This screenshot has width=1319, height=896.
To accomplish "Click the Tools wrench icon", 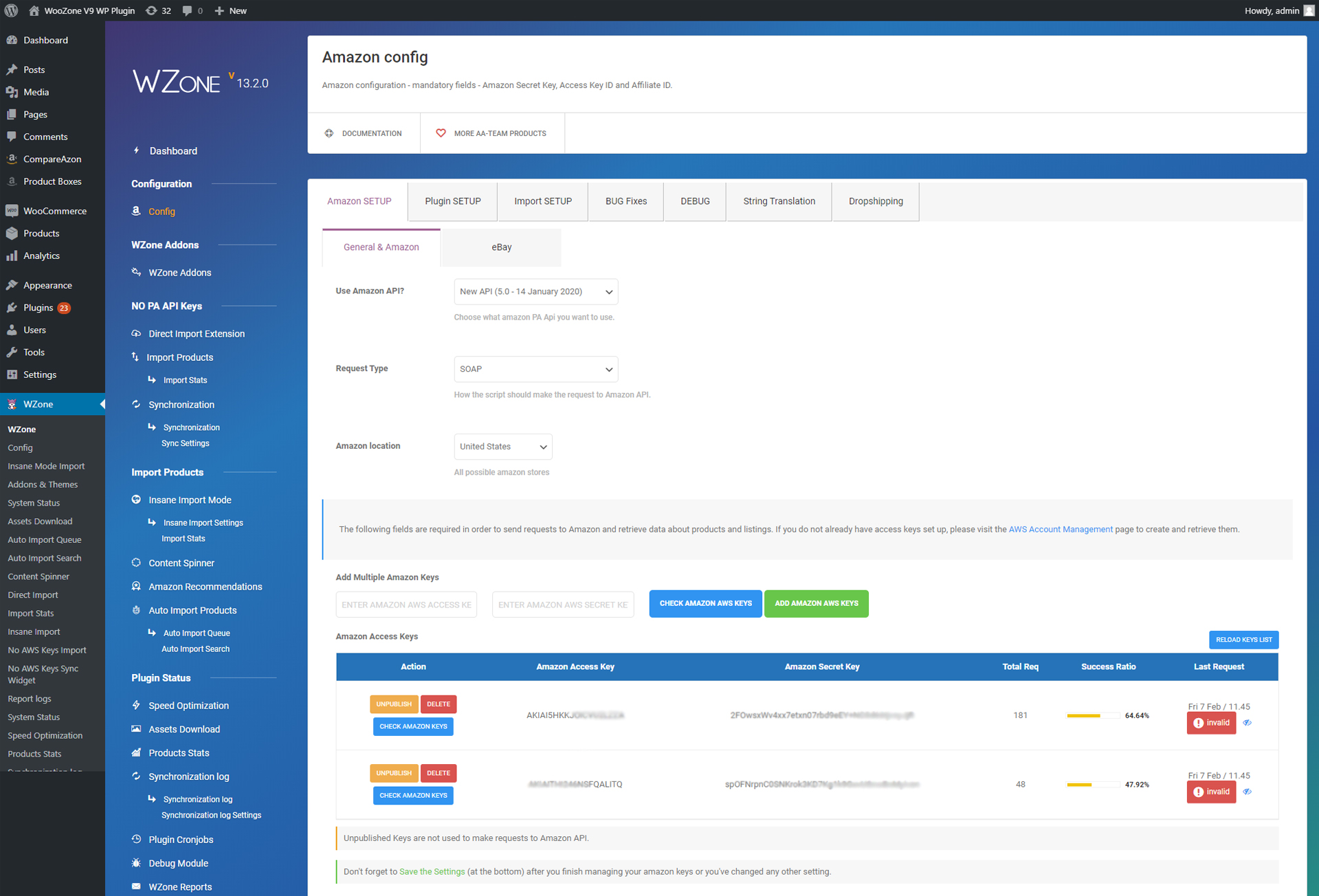I will [12, 352].
